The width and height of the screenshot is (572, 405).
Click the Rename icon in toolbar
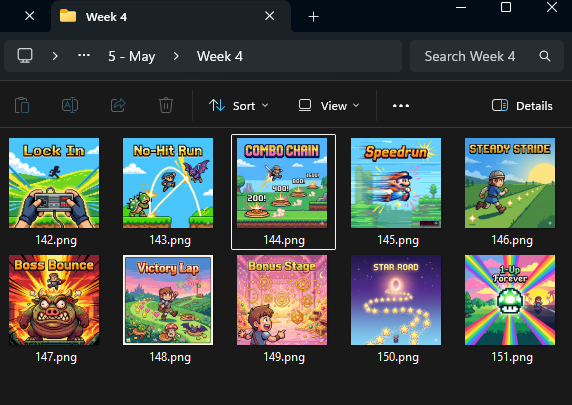click(70, 105)
